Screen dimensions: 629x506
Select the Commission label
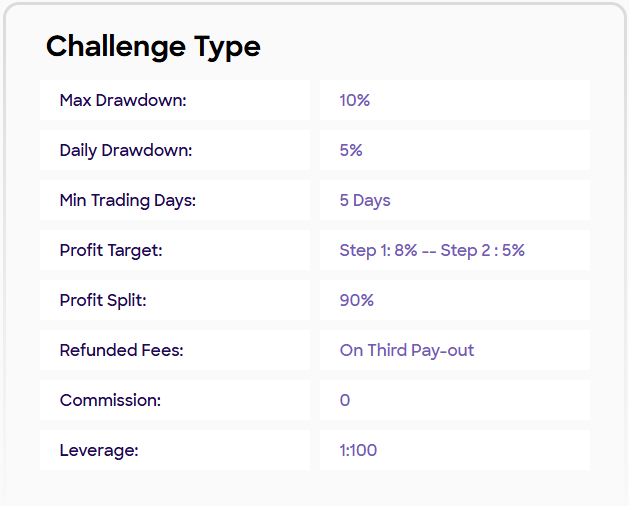pyautogui.click(x=109, y=400)
